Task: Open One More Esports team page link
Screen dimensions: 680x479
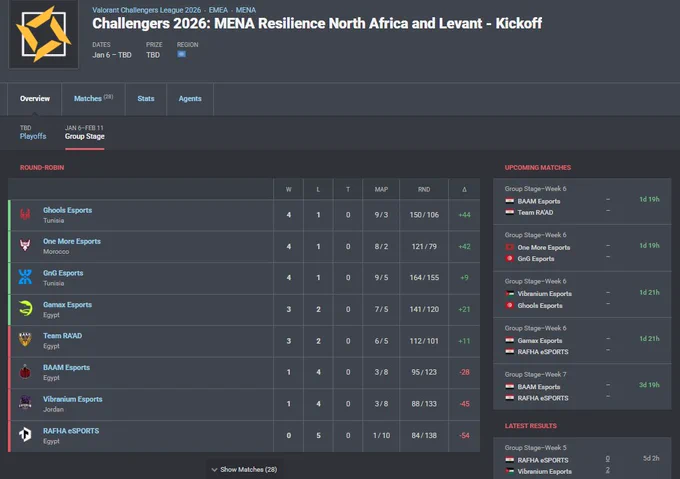Action: 72,241
